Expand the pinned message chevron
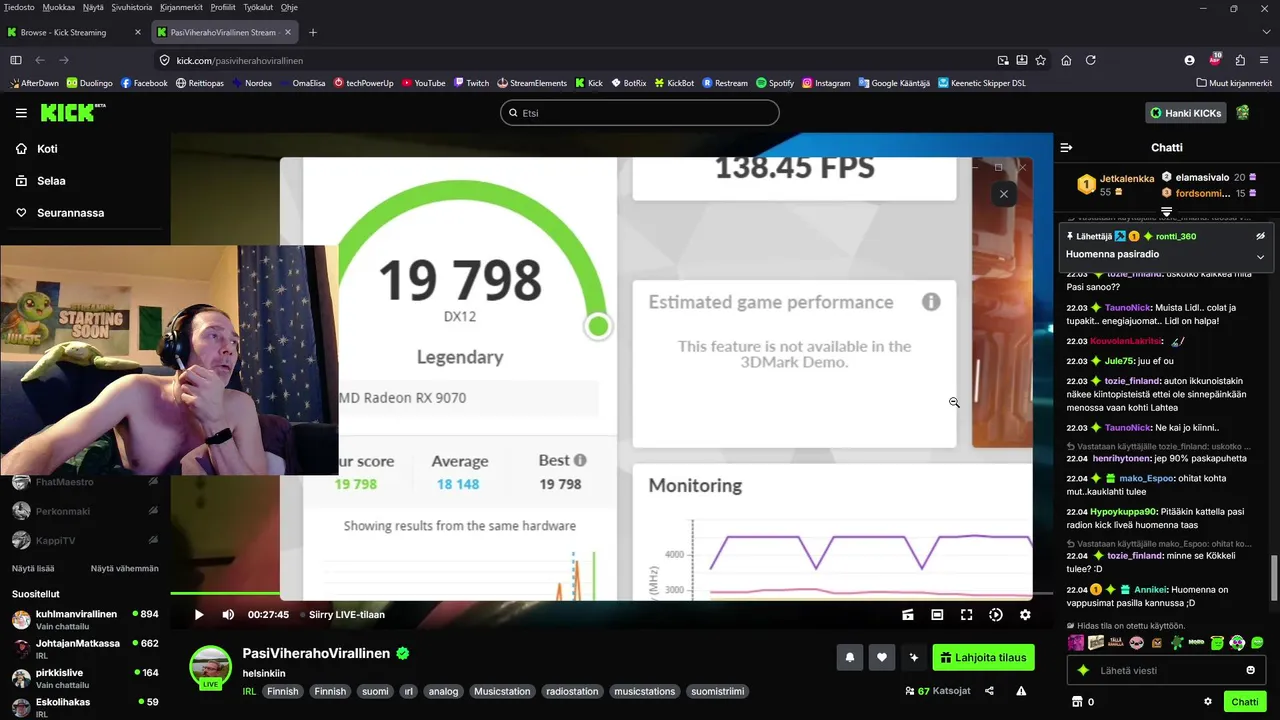The width and height of the screenshot is (1280, 720). click(1260, 256)
